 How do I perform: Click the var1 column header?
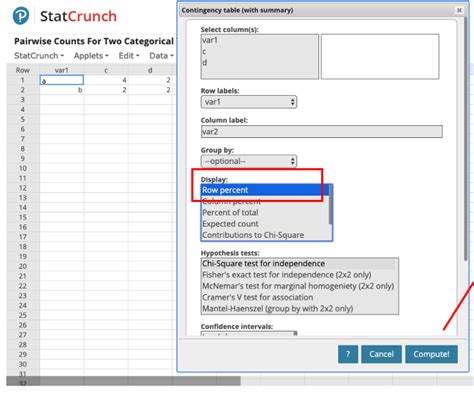(62, 70)
